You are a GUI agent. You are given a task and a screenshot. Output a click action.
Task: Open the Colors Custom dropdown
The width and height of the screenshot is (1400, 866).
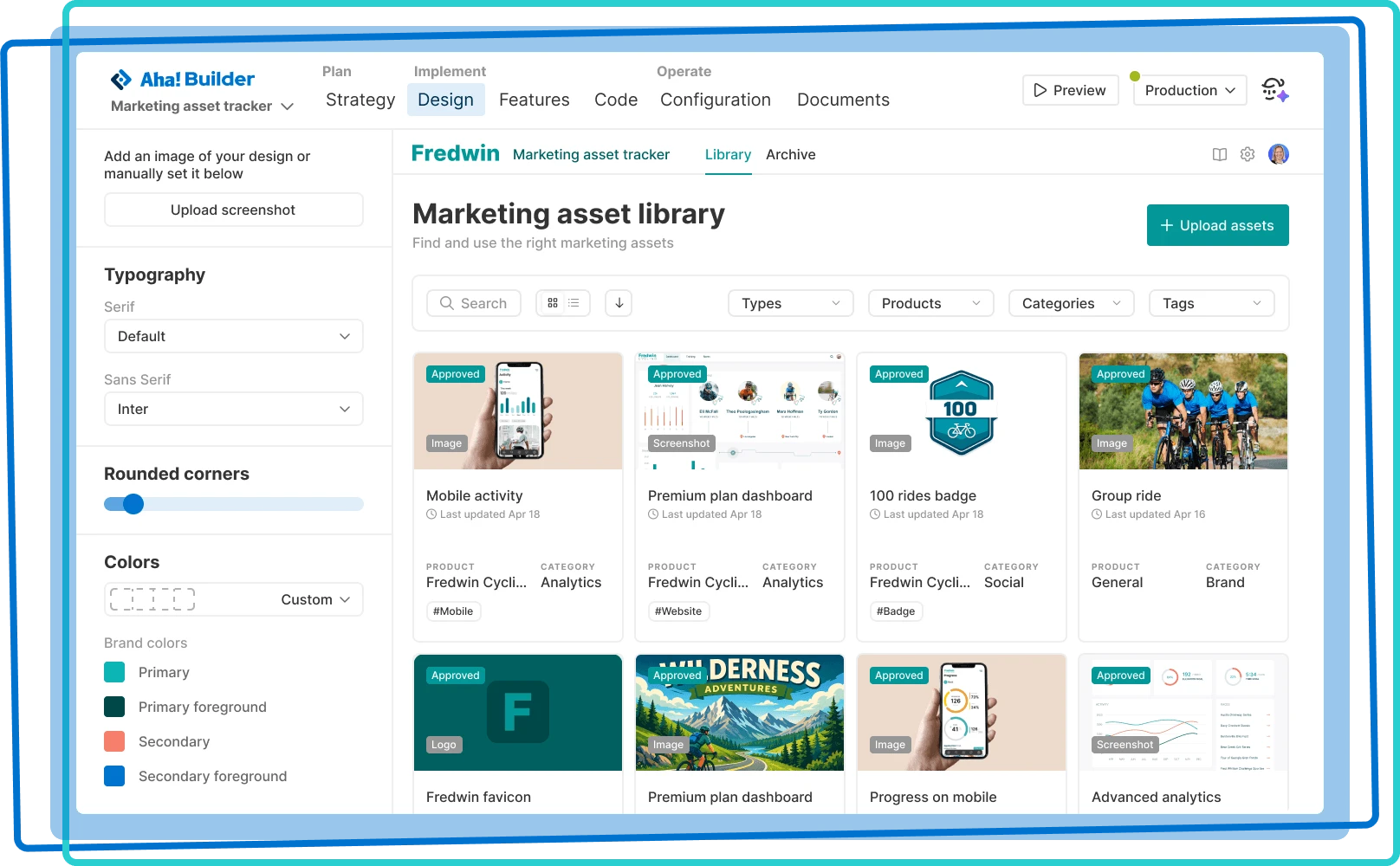point(234,599)
